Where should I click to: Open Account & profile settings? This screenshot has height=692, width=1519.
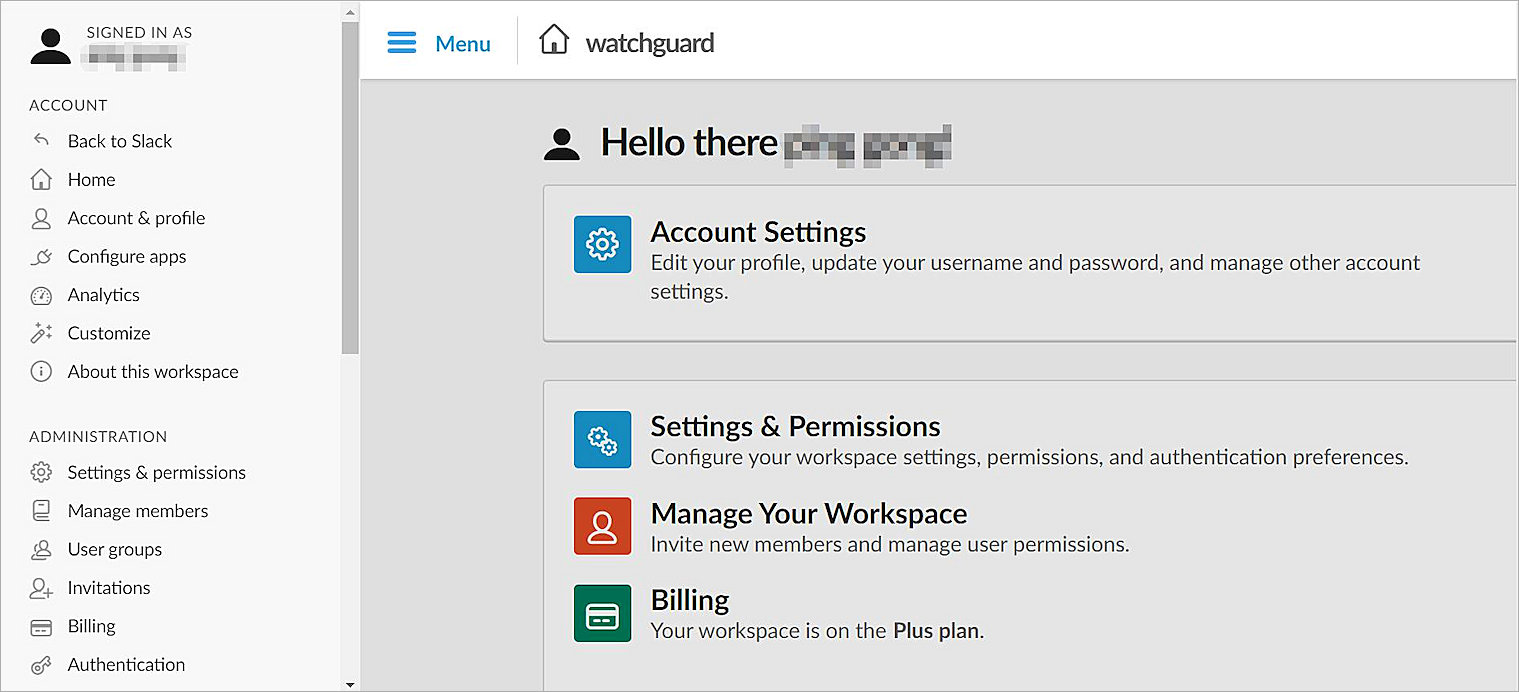135,218
